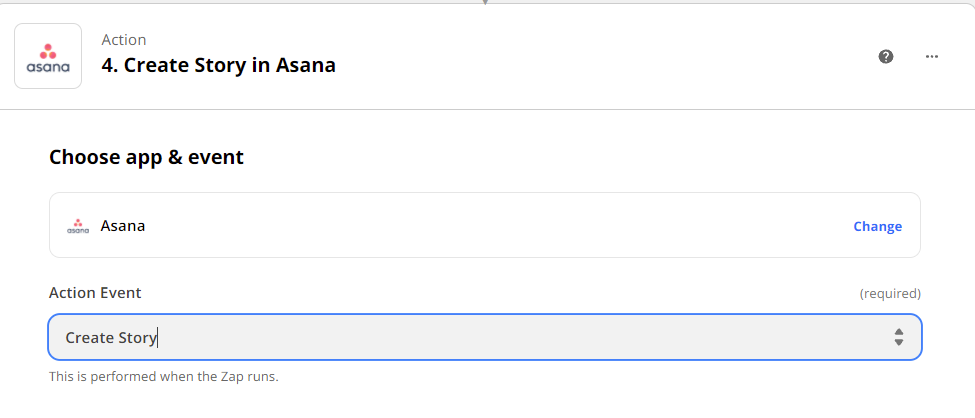Click empty area of the Asana app box
Image resolution: width=975 pixels, height=418 pixels.
[x=497, y=225]
